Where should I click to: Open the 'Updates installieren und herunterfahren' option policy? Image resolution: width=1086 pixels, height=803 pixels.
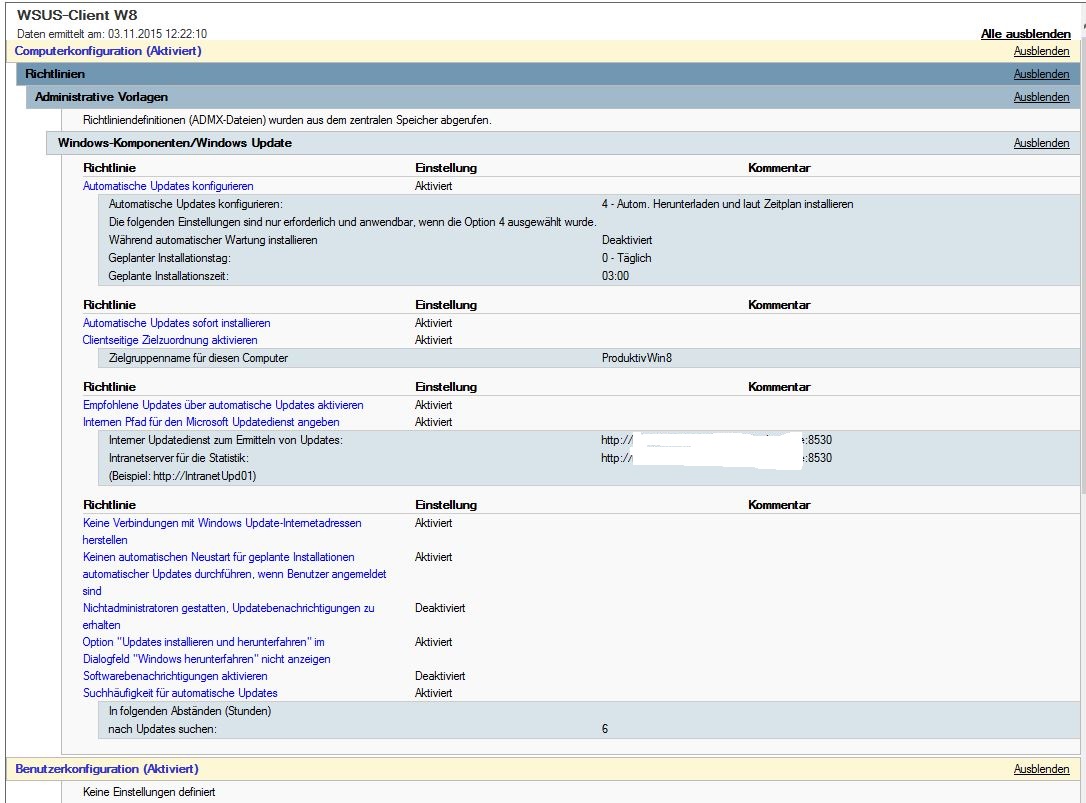click(206, 650)
